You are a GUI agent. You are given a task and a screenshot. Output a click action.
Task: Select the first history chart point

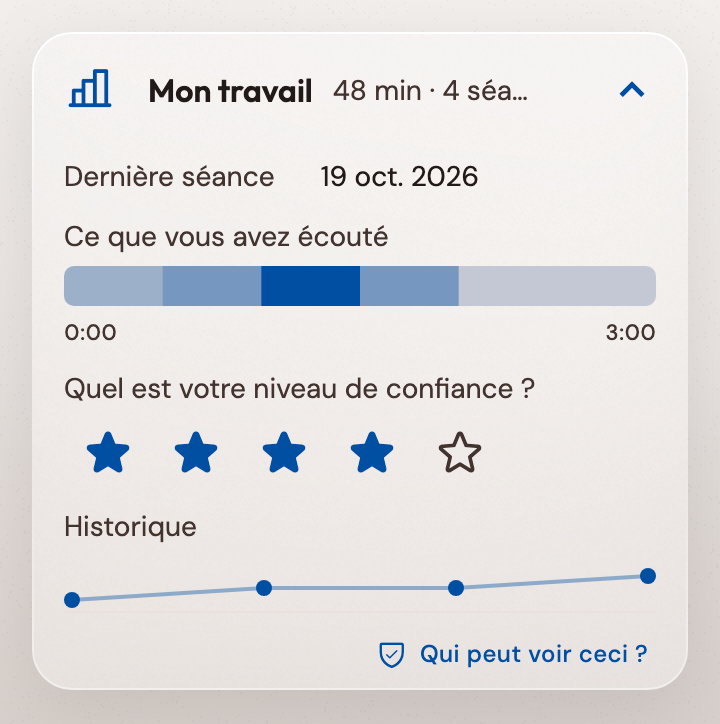pos(72,600)
